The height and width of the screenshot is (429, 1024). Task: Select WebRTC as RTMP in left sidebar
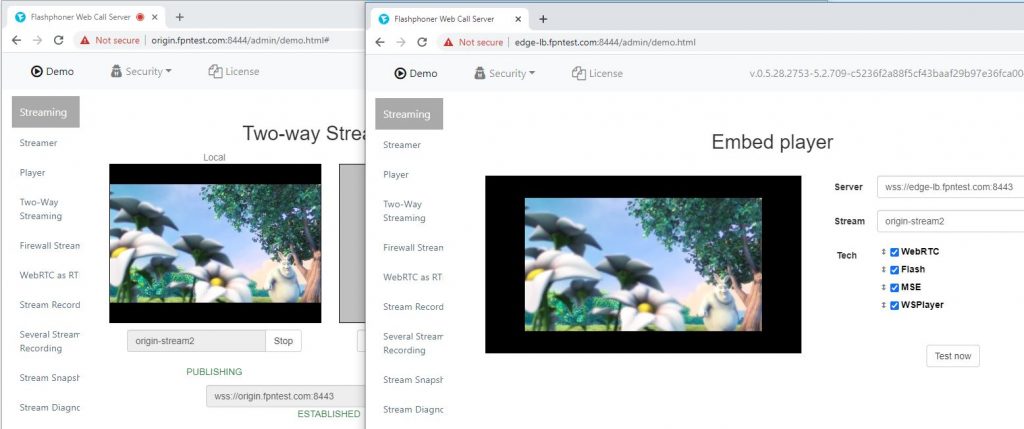pyautogui.click(x=49, y=275)
